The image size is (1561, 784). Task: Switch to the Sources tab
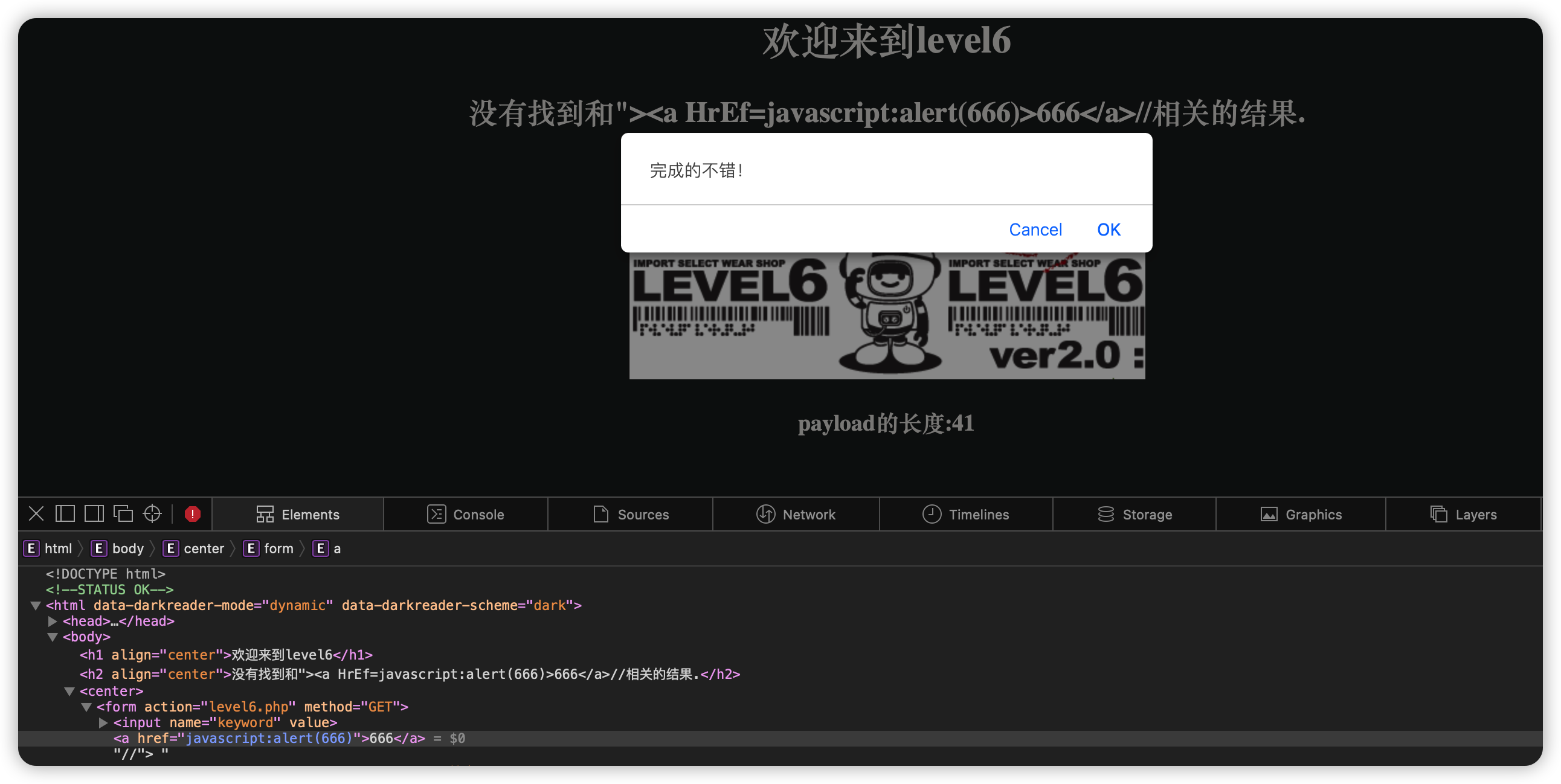[x=630, y=515]
